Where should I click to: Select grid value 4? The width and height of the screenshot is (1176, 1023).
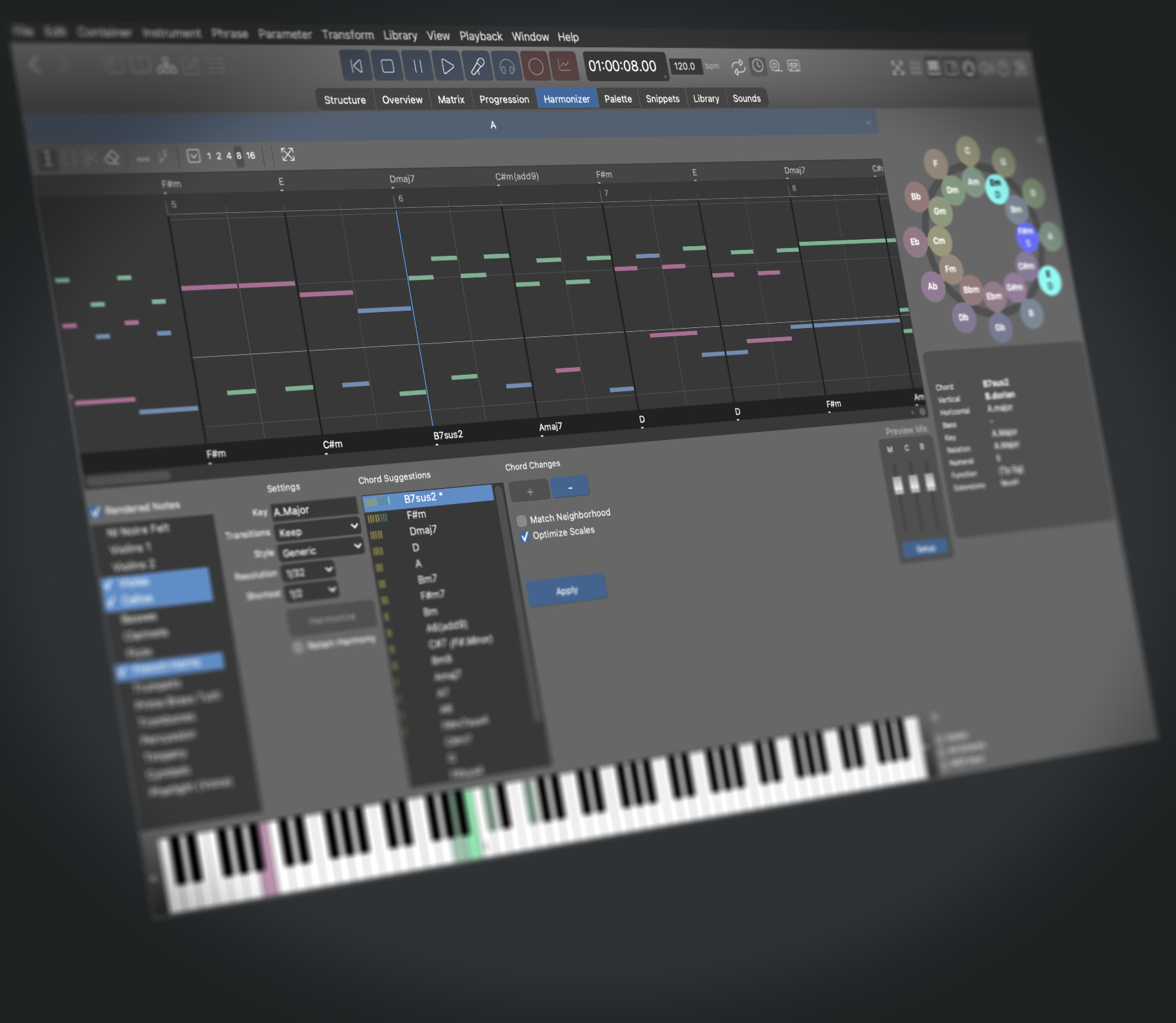tap(229, 155)
